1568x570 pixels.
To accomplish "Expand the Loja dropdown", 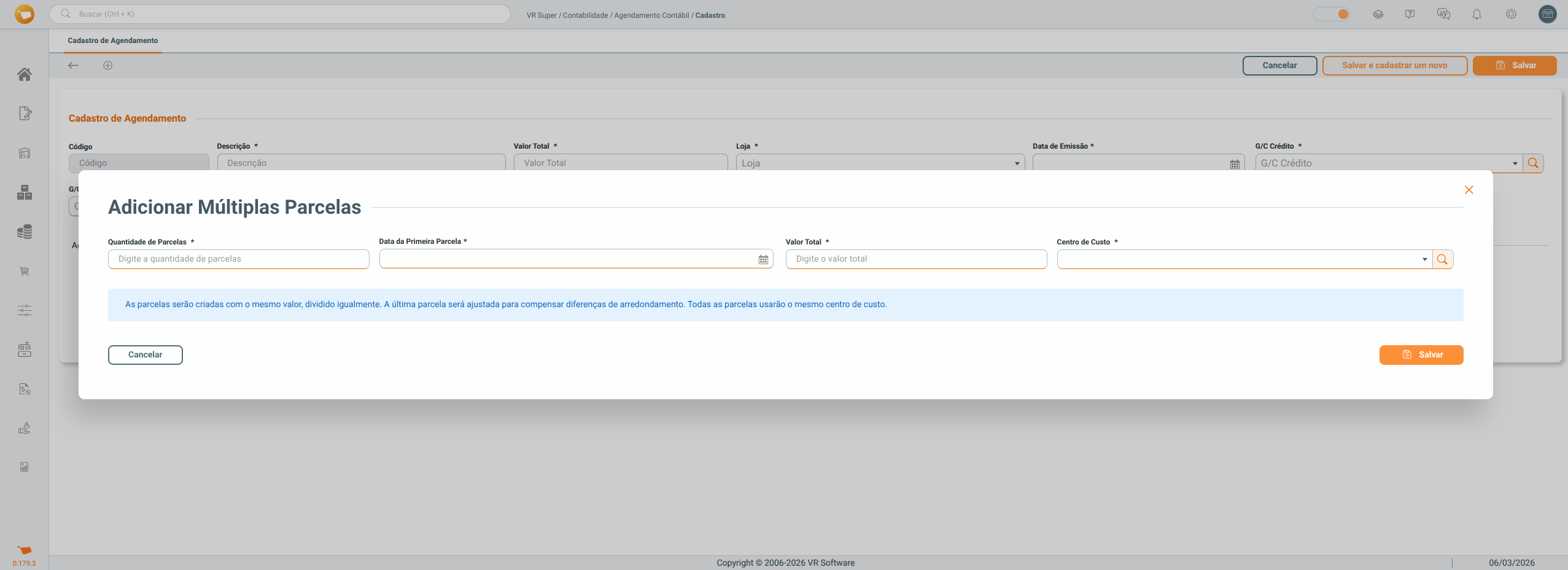I will [x=1017, y=163].
